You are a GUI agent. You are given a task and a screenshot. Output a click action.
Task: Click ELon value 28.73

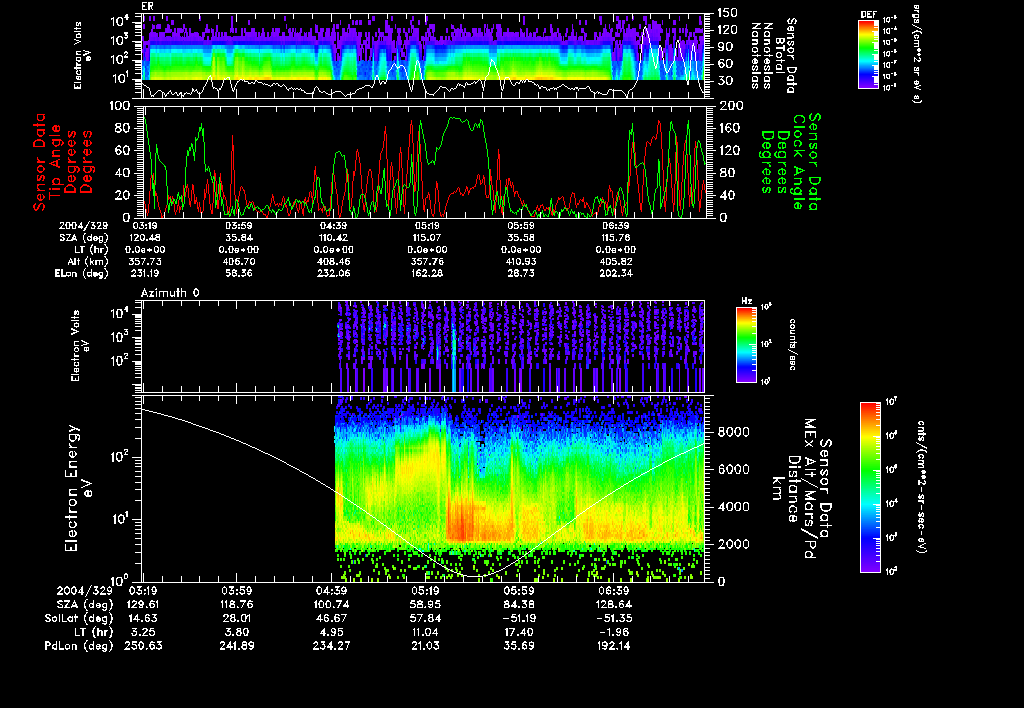(521, 274)
